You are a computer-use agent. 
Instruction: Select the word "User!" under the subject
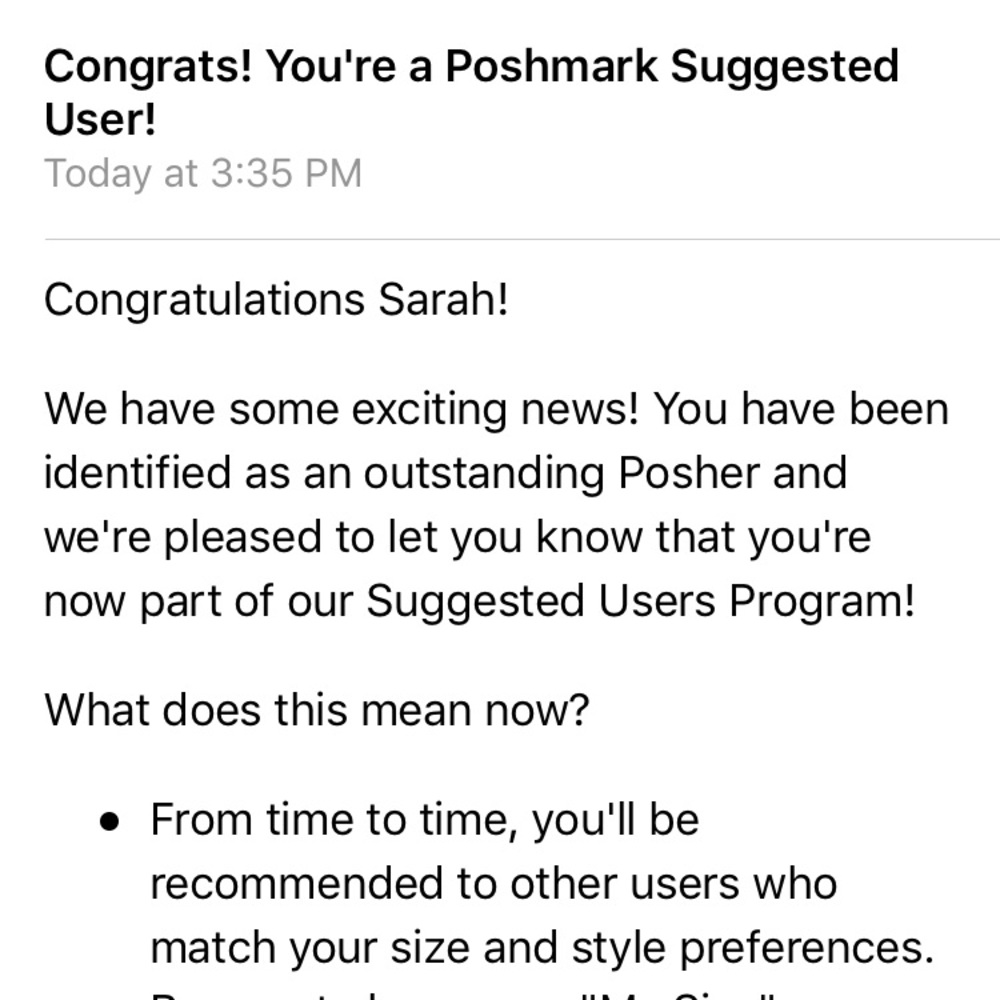(x=100, y=120)
